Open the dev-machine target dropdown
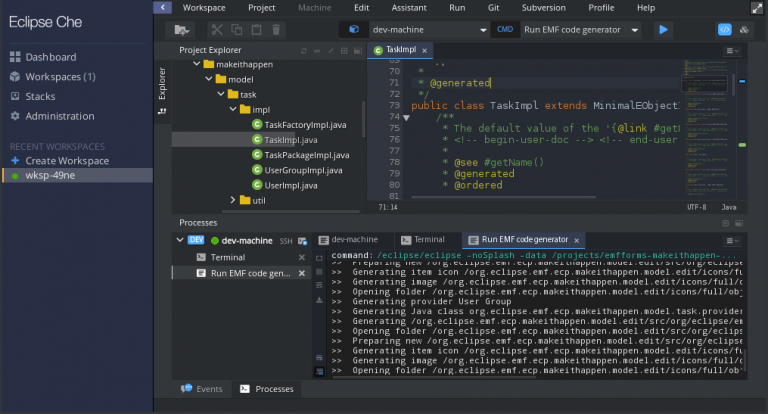Image resolution: width=768 pixels, height=414 pixels. 482,30
